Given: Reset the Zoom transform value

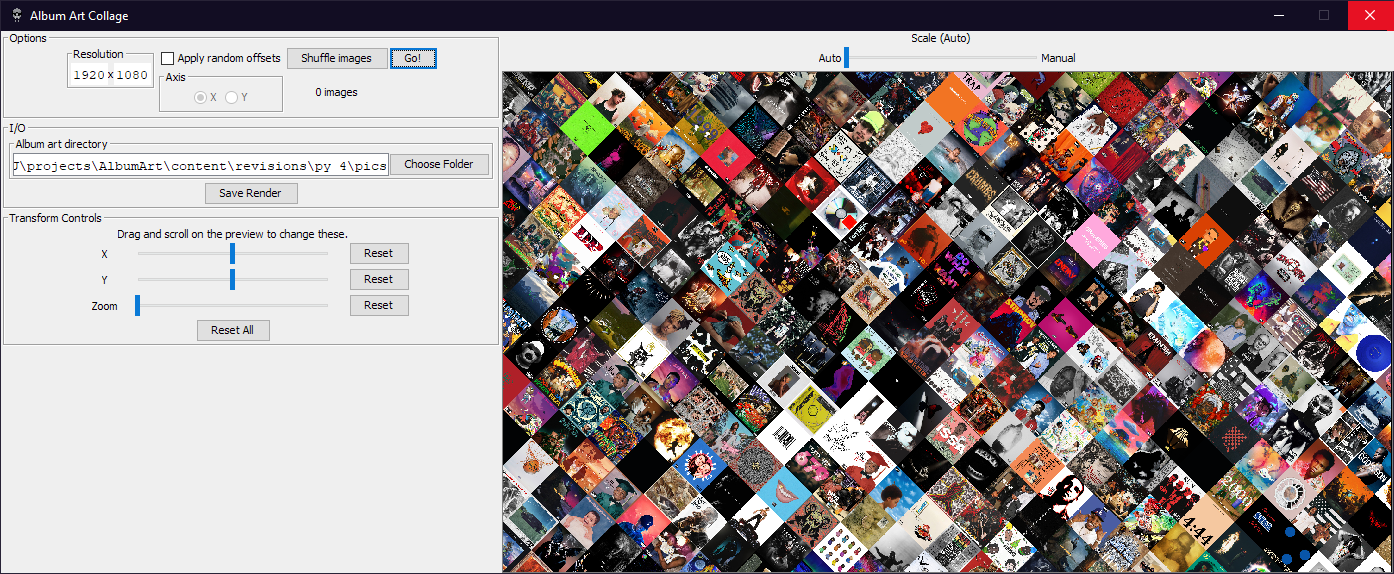Looking at the screenshot, I should [379, 305].
